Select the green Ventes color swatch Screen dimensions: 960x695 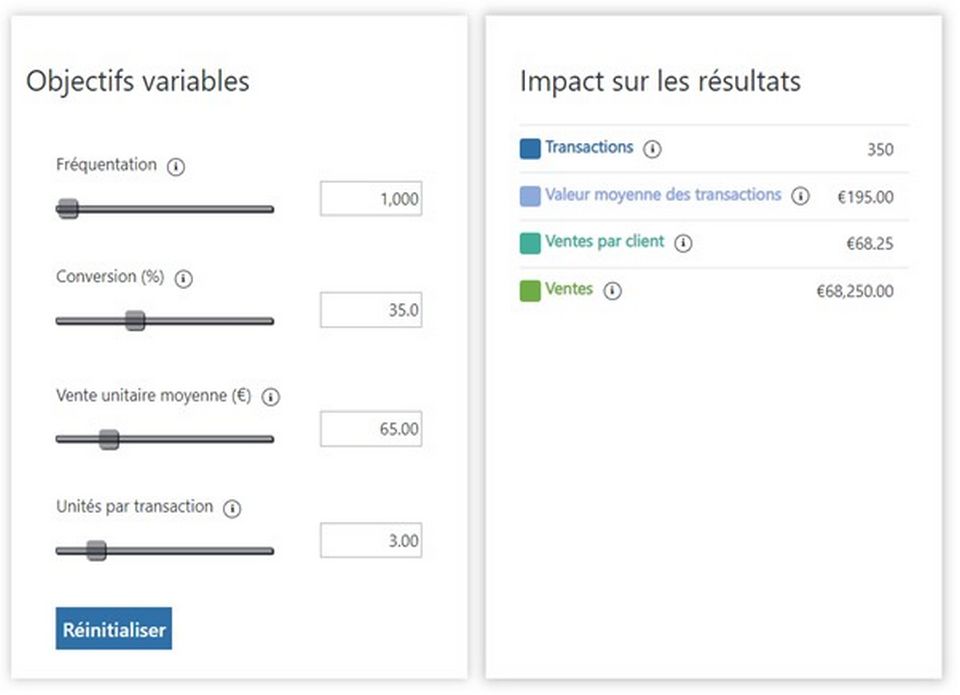click(530, 291)
